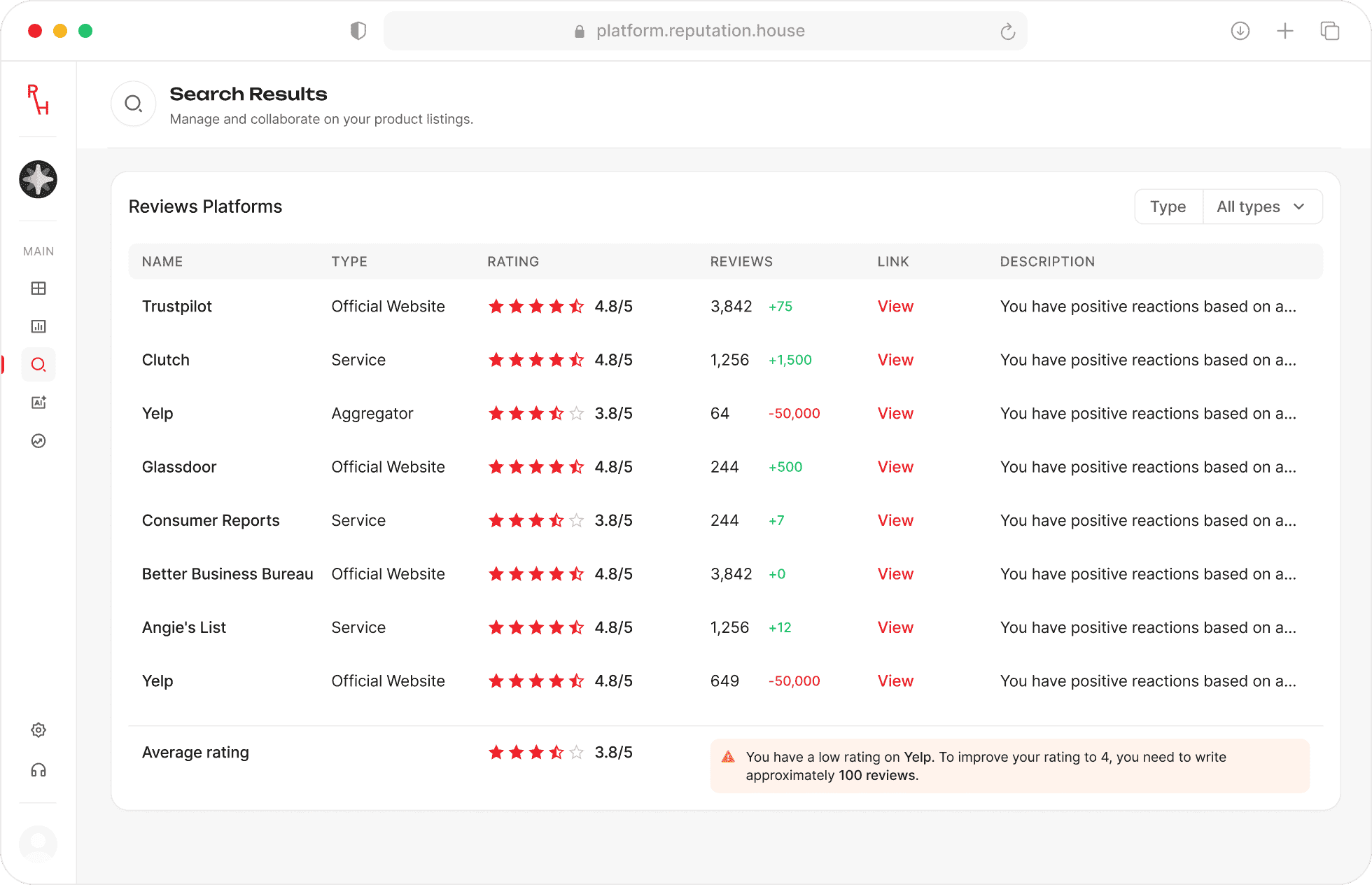The height and width of the screenshot is (885, 1372).
Task: Open settings gear in sidebar
Action: (38, 730)
